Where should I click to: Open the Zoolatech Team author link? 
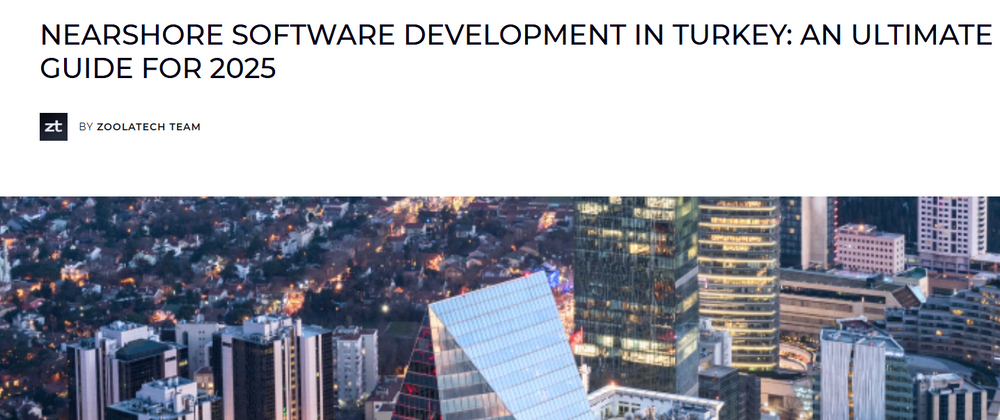point(148,127)
